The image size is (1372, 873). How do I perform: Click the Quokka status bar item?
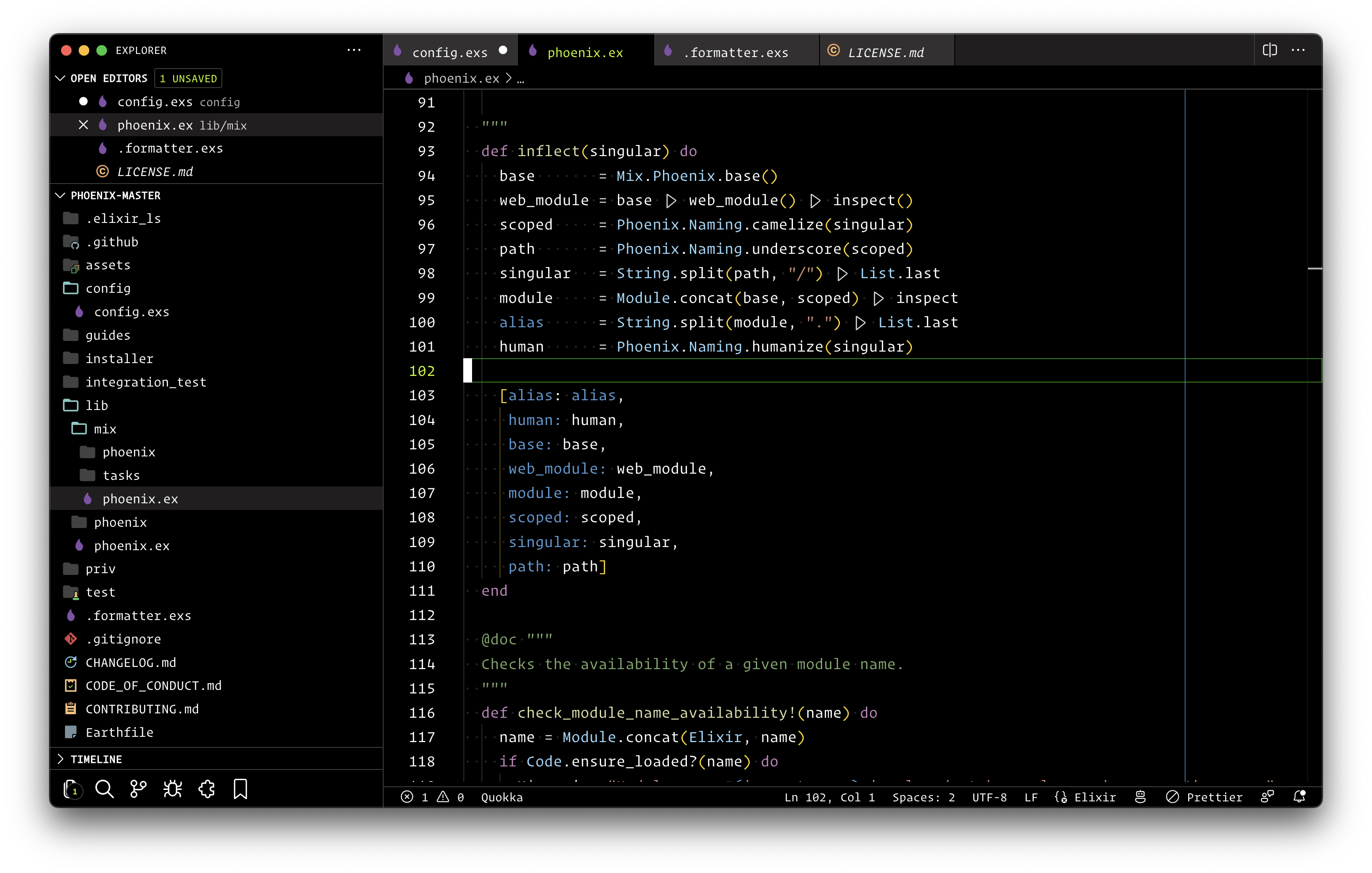502,797
